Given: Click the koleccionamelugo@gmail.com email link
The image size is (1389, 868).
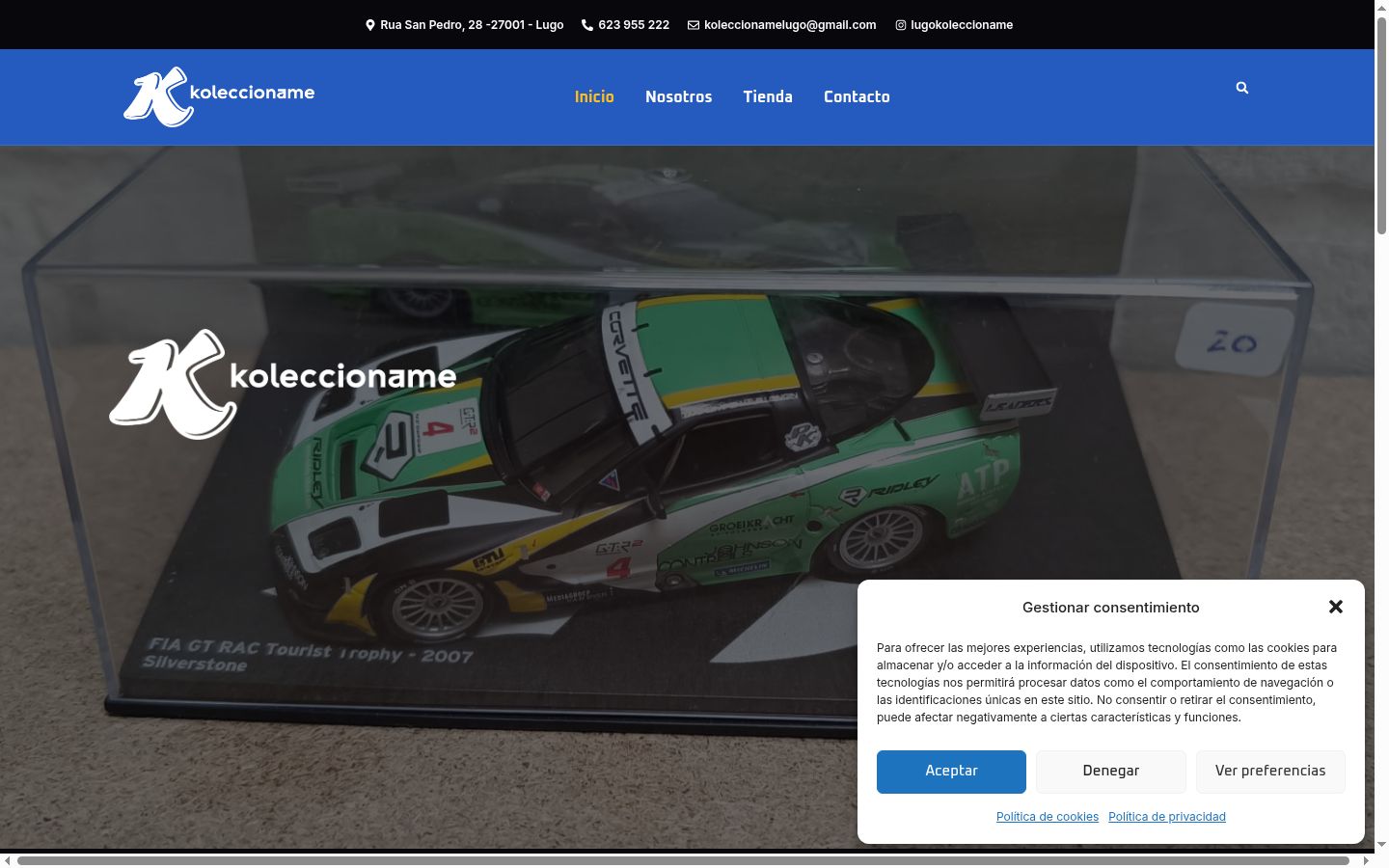Looking at the screenshot, I should pos(790,25).
